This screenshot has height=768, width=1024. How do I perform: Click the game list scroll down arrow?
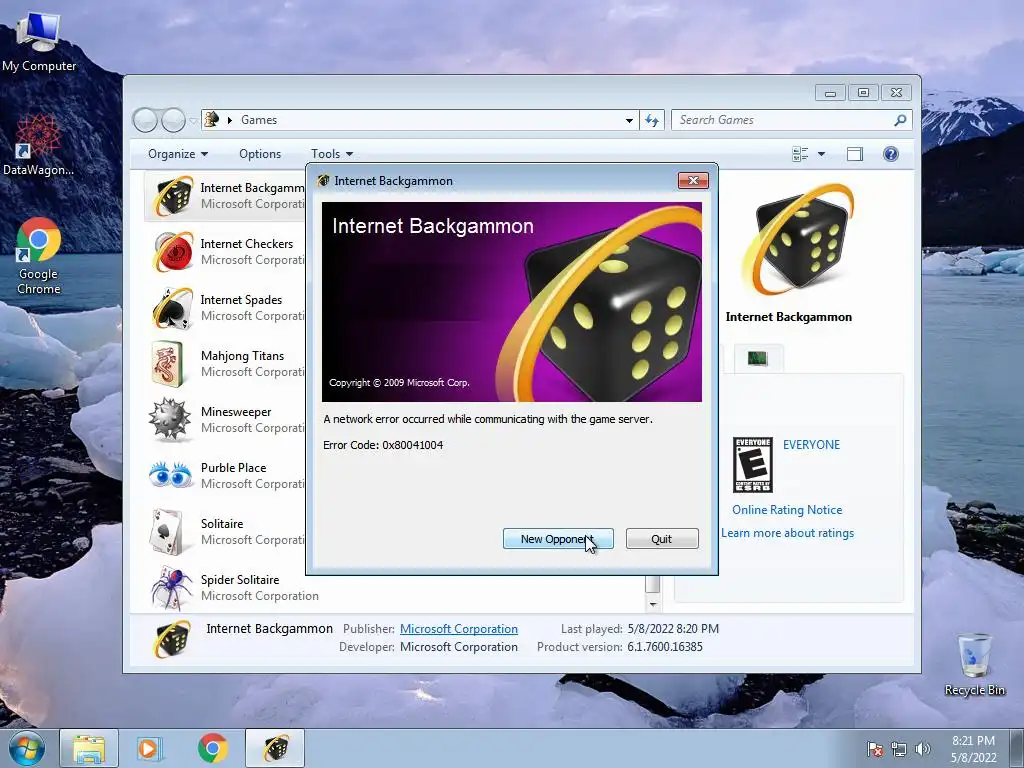click(x=653, y=605)
